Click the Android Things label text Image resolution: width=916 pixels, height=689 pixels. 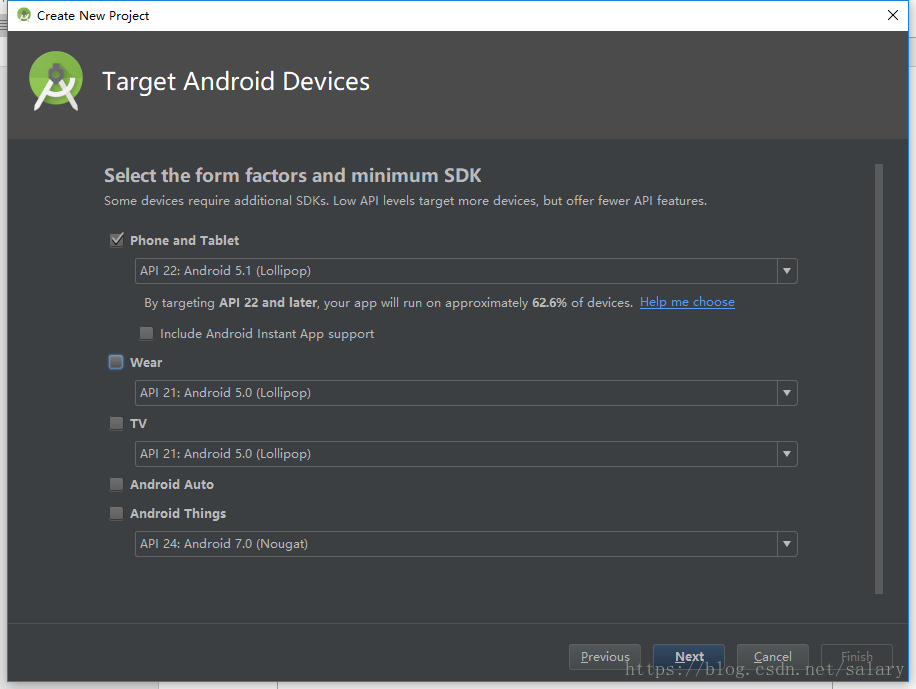click(178, 513)
